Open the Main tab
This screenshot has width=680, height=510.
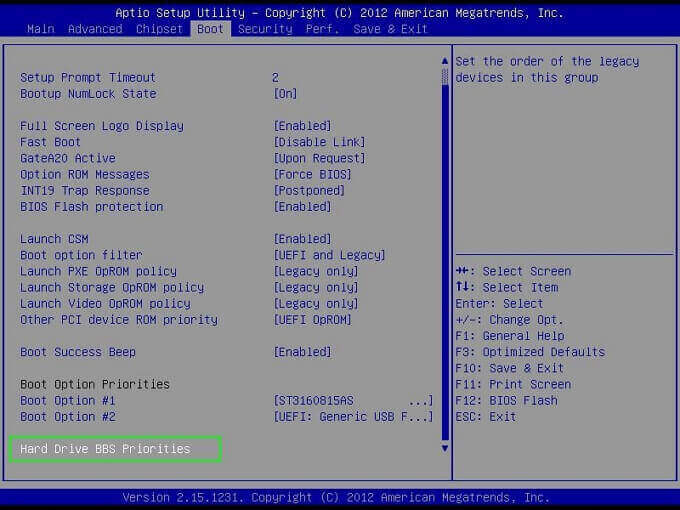pyautogui.click(x=41, y=29)
